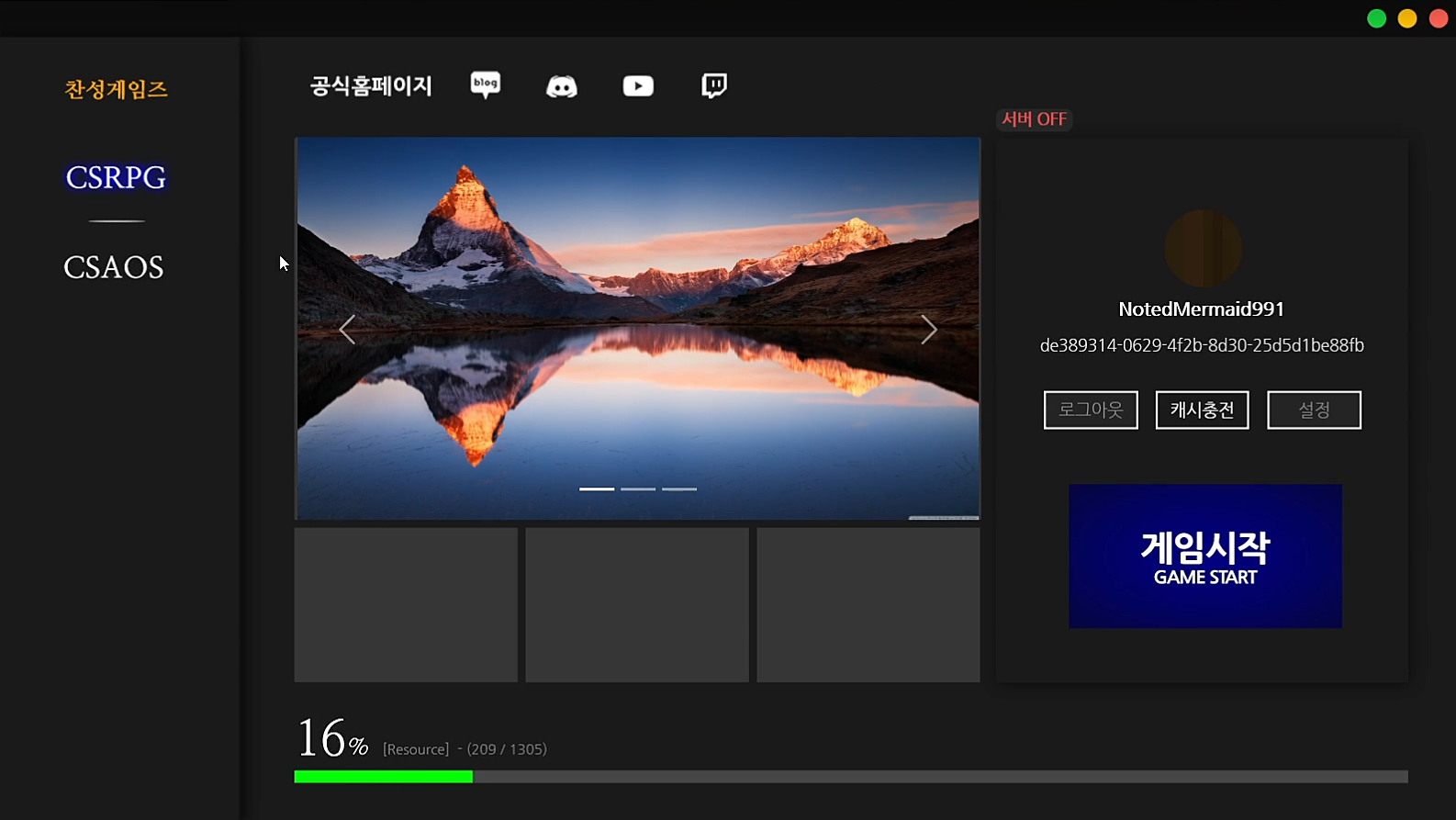Open the 설정 settings button
Viewport: 1456px width, 820px height.
(1314, 410)
